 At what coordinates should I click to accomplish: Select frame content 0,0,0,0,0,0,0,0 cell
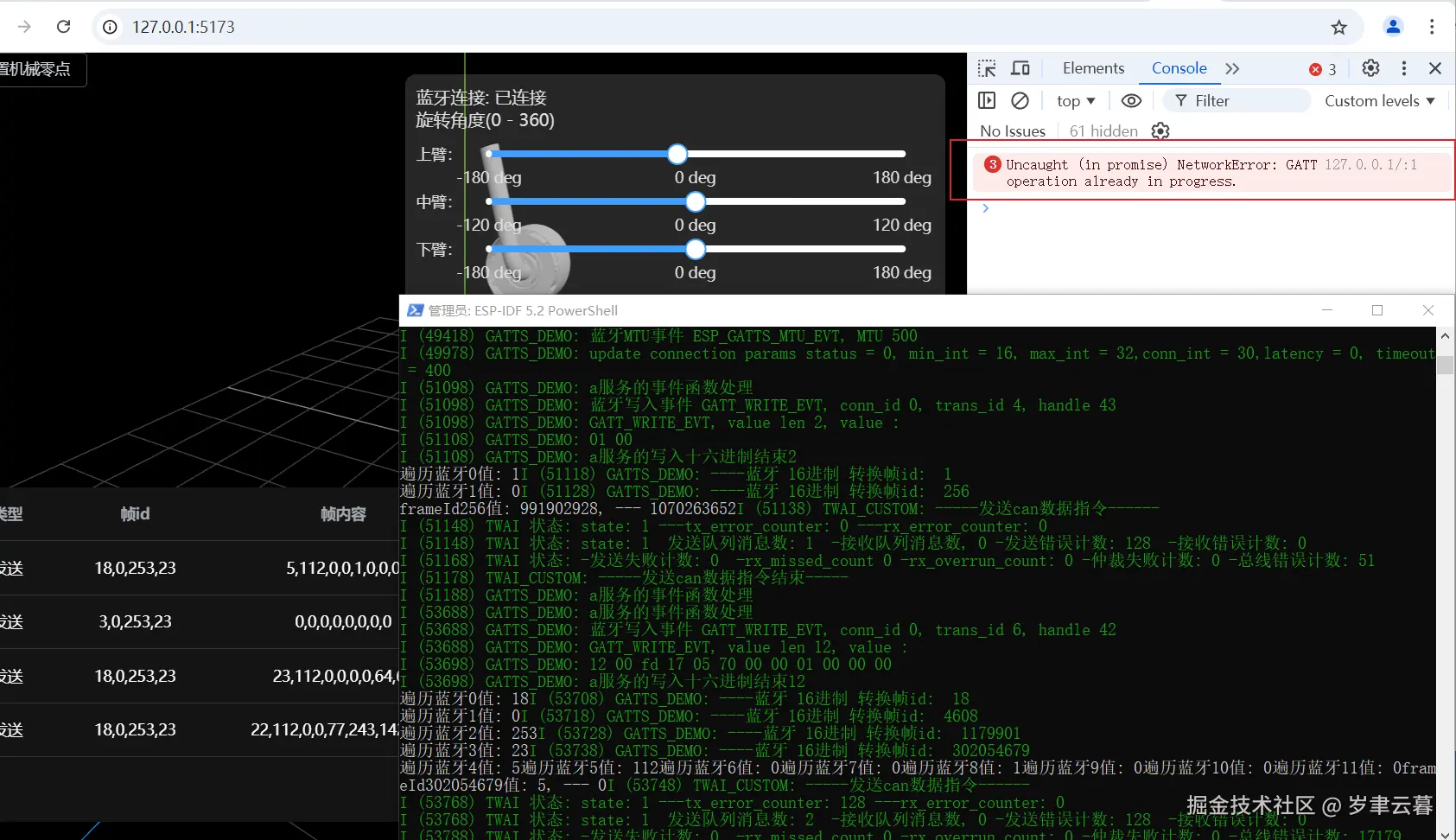tap(343, 621)
